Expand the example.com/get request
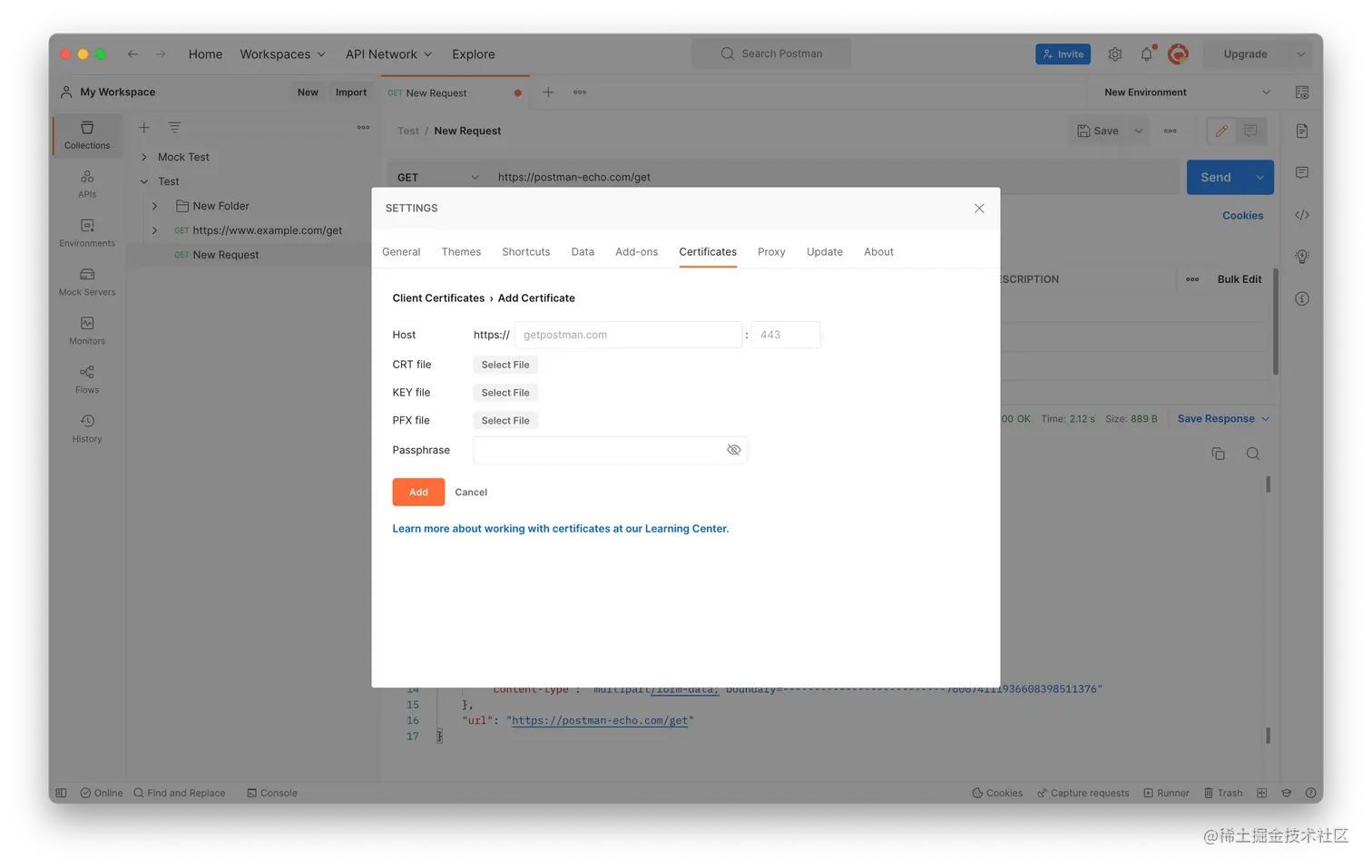 click(x=154, y=230)
